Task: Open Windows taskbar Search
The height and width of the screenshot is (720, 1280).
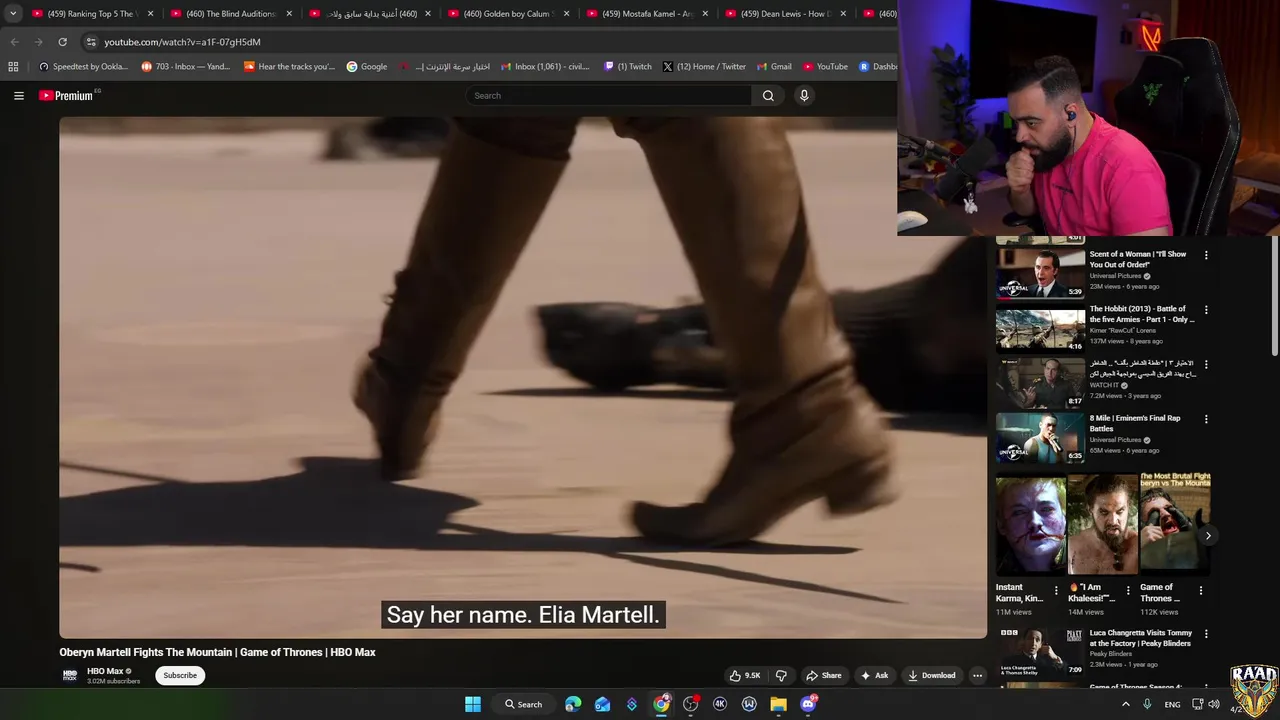Action: 523,704
